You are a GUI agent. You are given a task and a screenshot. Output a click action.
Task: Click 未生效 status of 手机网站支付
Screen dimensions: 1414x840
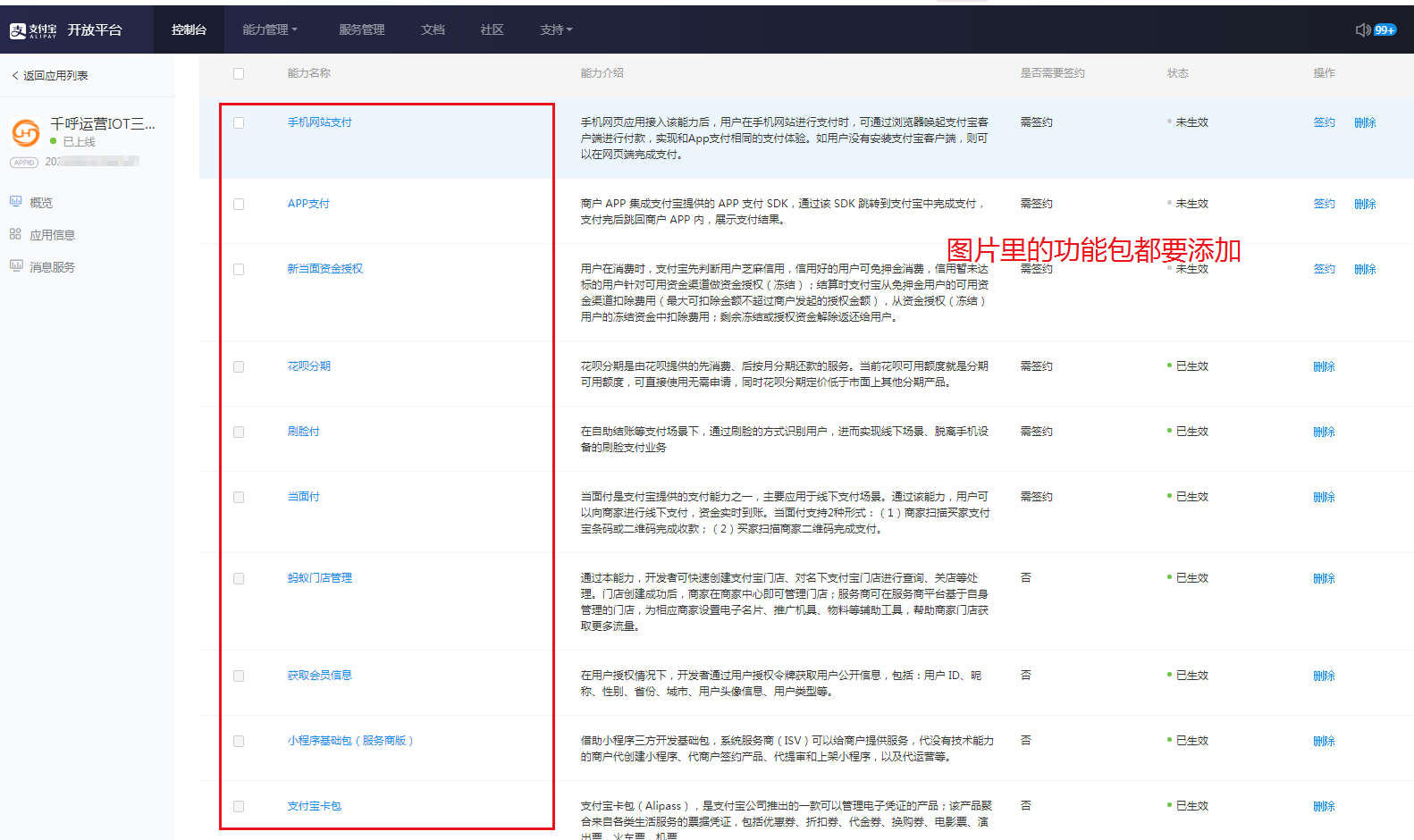tap(1191, 122)
